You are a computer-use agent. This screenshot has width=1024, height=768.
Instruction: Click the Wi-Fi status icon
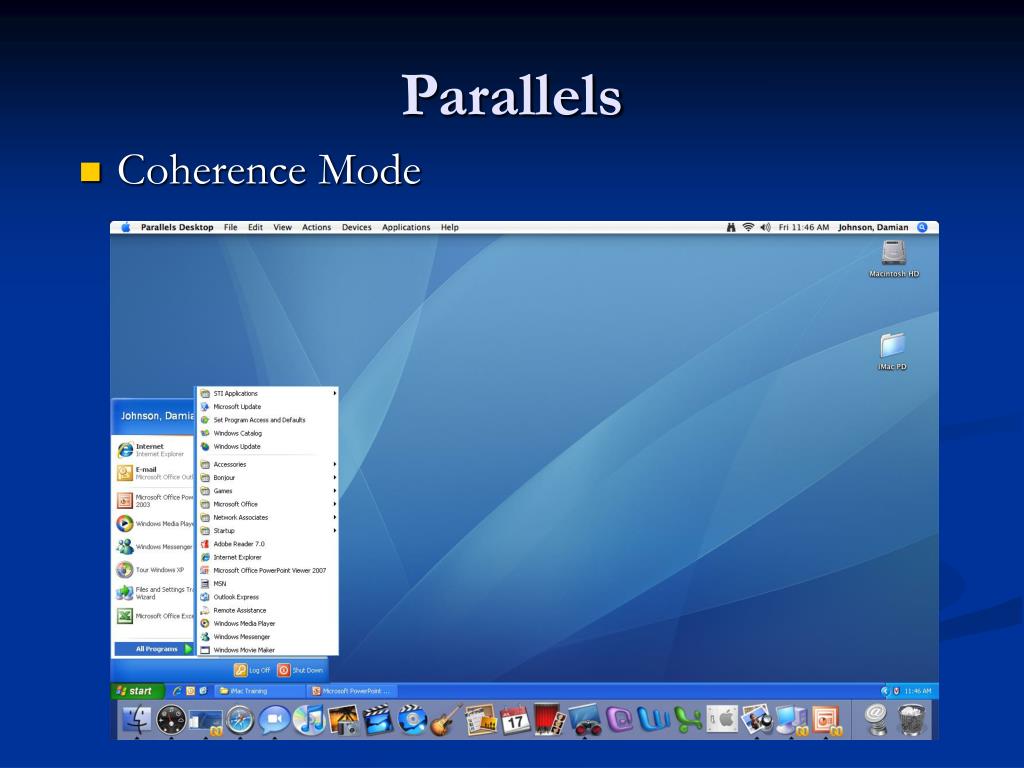pyautogui.click(x=748, y=227)
